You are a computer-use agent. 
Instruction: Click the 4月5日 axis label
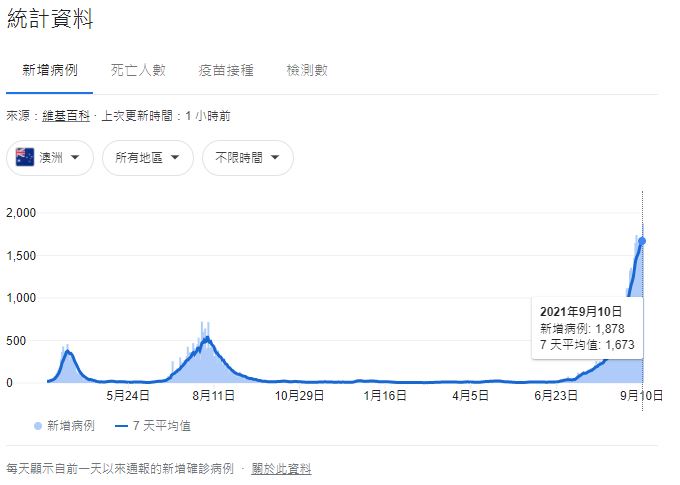[471, 395]
